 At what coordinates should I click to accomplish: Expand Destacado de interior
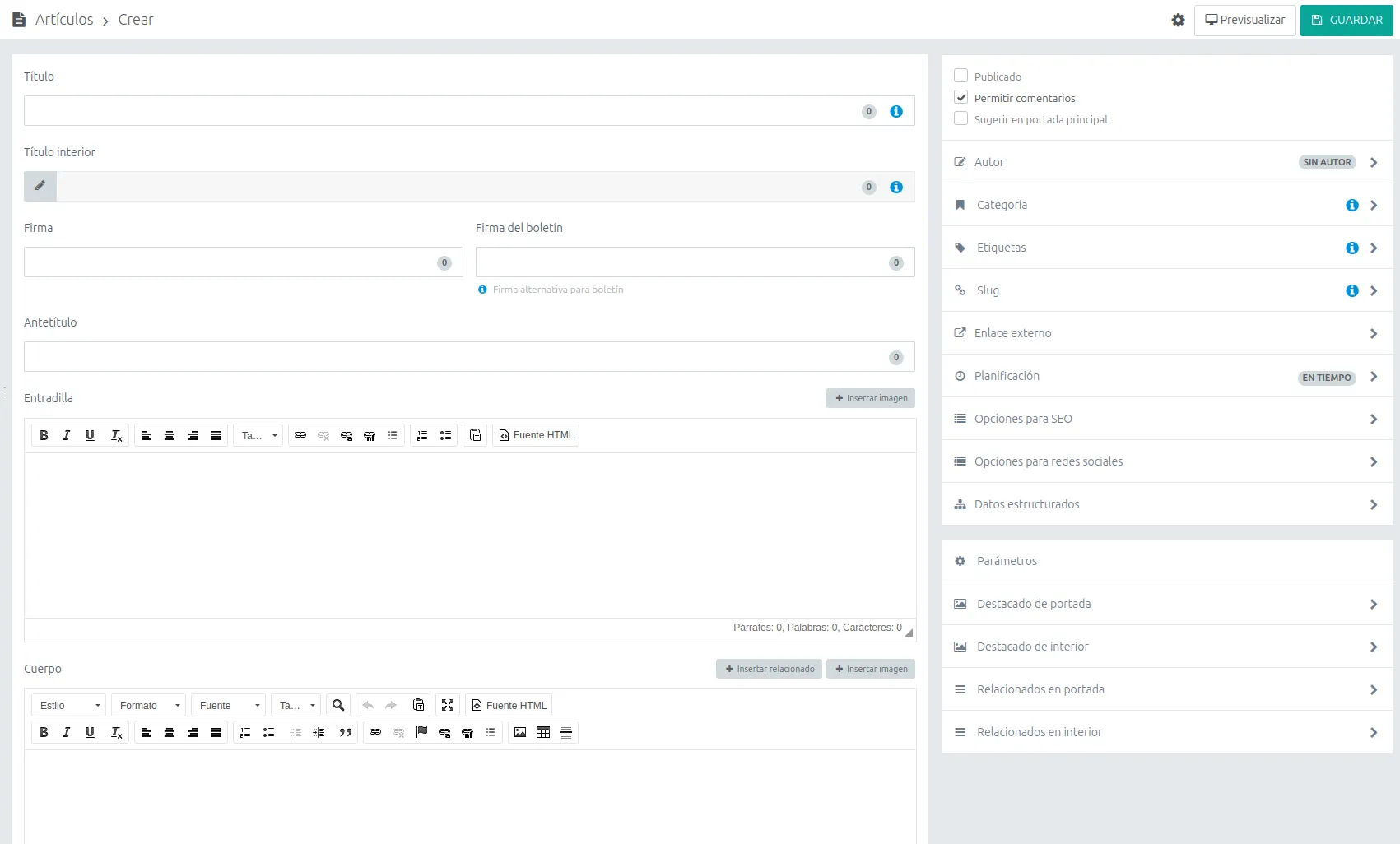click(1166, 647)
